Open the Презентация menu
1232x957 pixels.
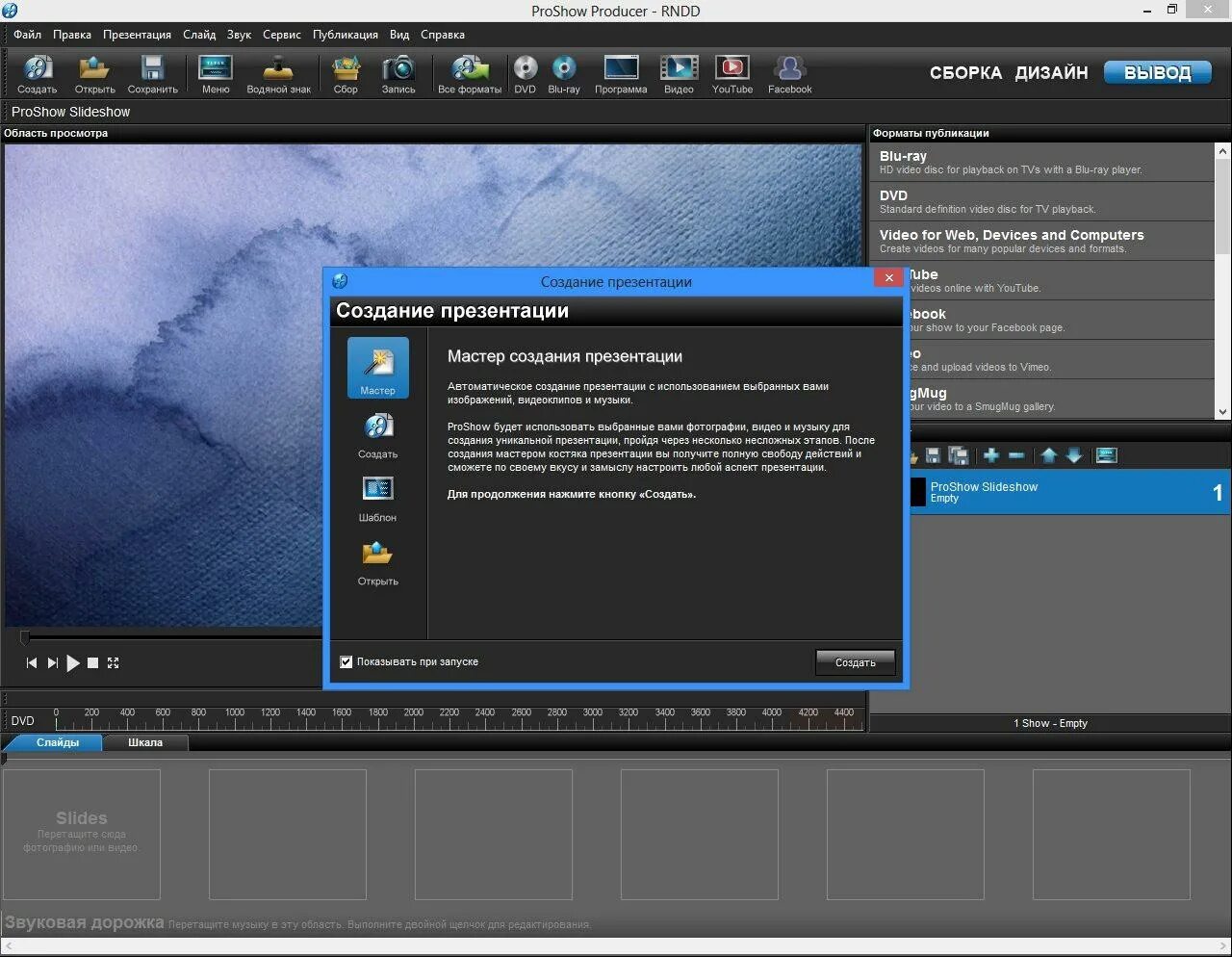point(137,35)
